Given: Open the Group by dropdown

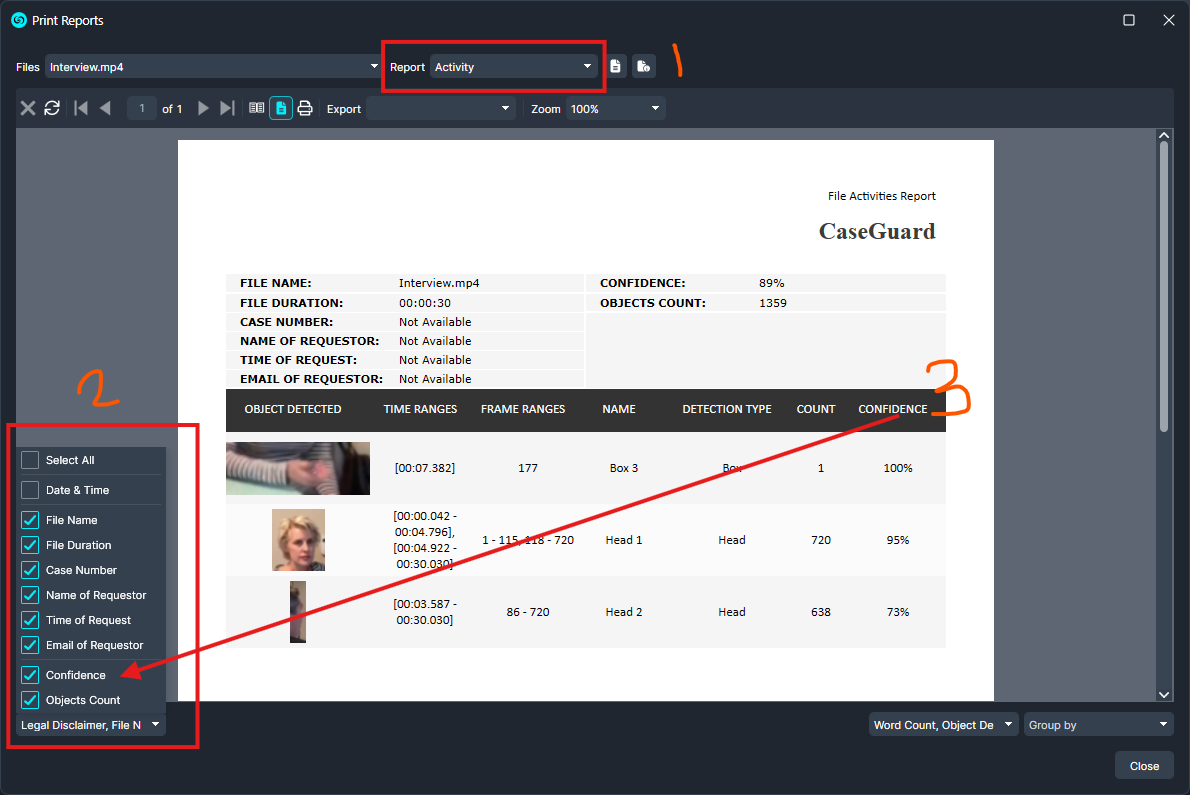Looking at the screenshot, I should (1098, 725).
